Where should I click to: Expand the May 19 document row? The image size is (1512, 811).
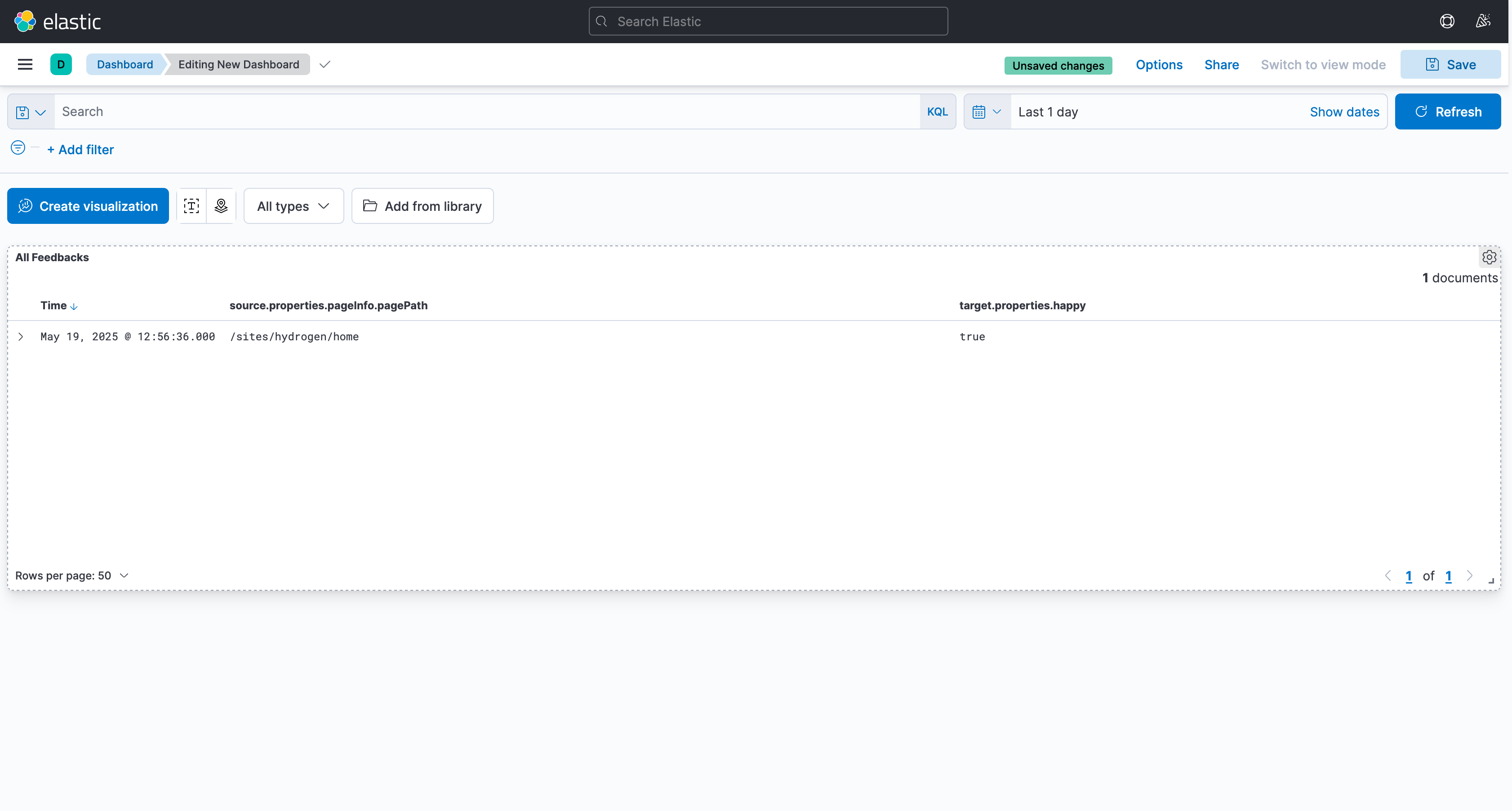coord(21,337)
